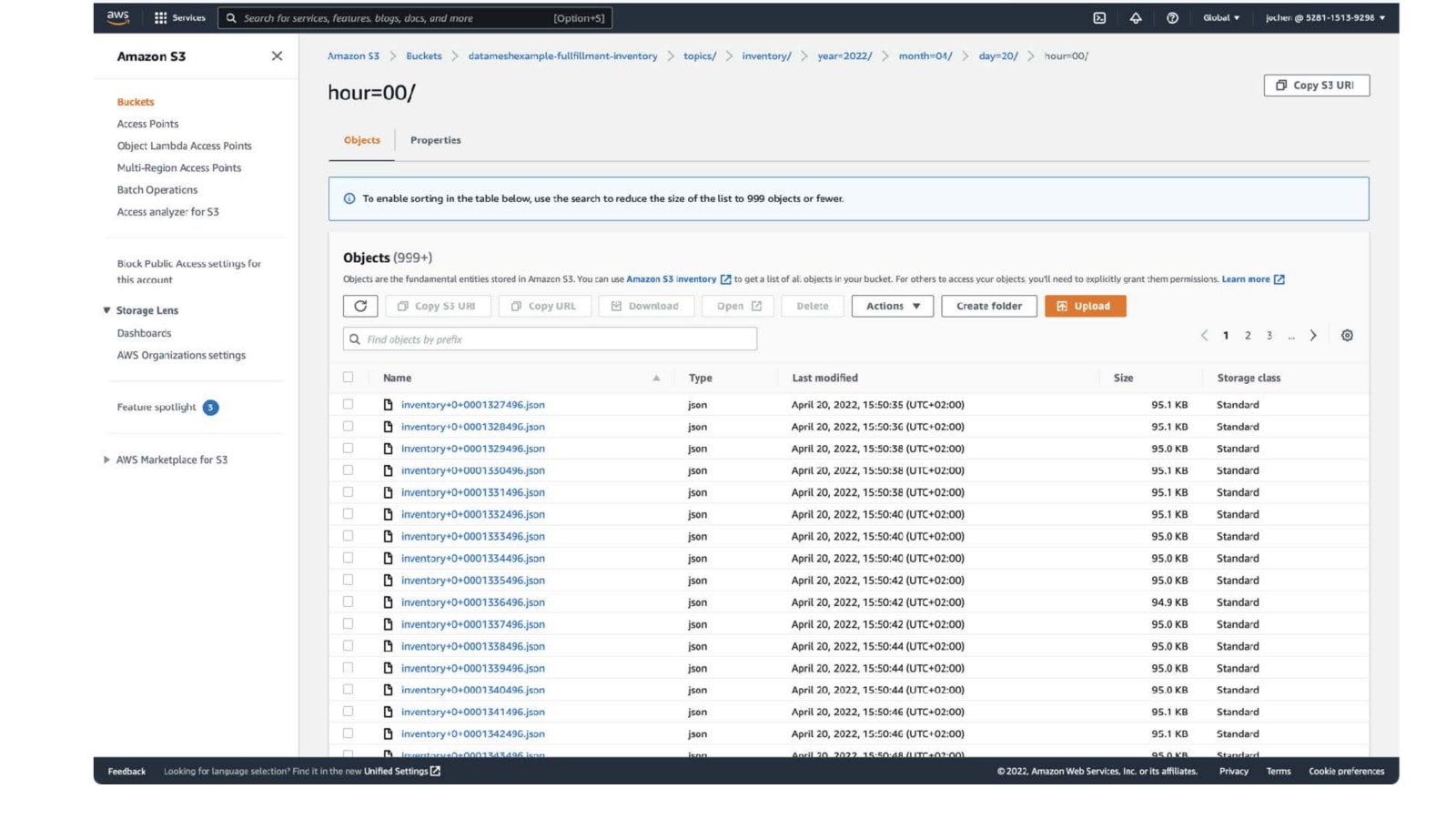Close the Amazon S3 sidebar panel

coord(277,56)
